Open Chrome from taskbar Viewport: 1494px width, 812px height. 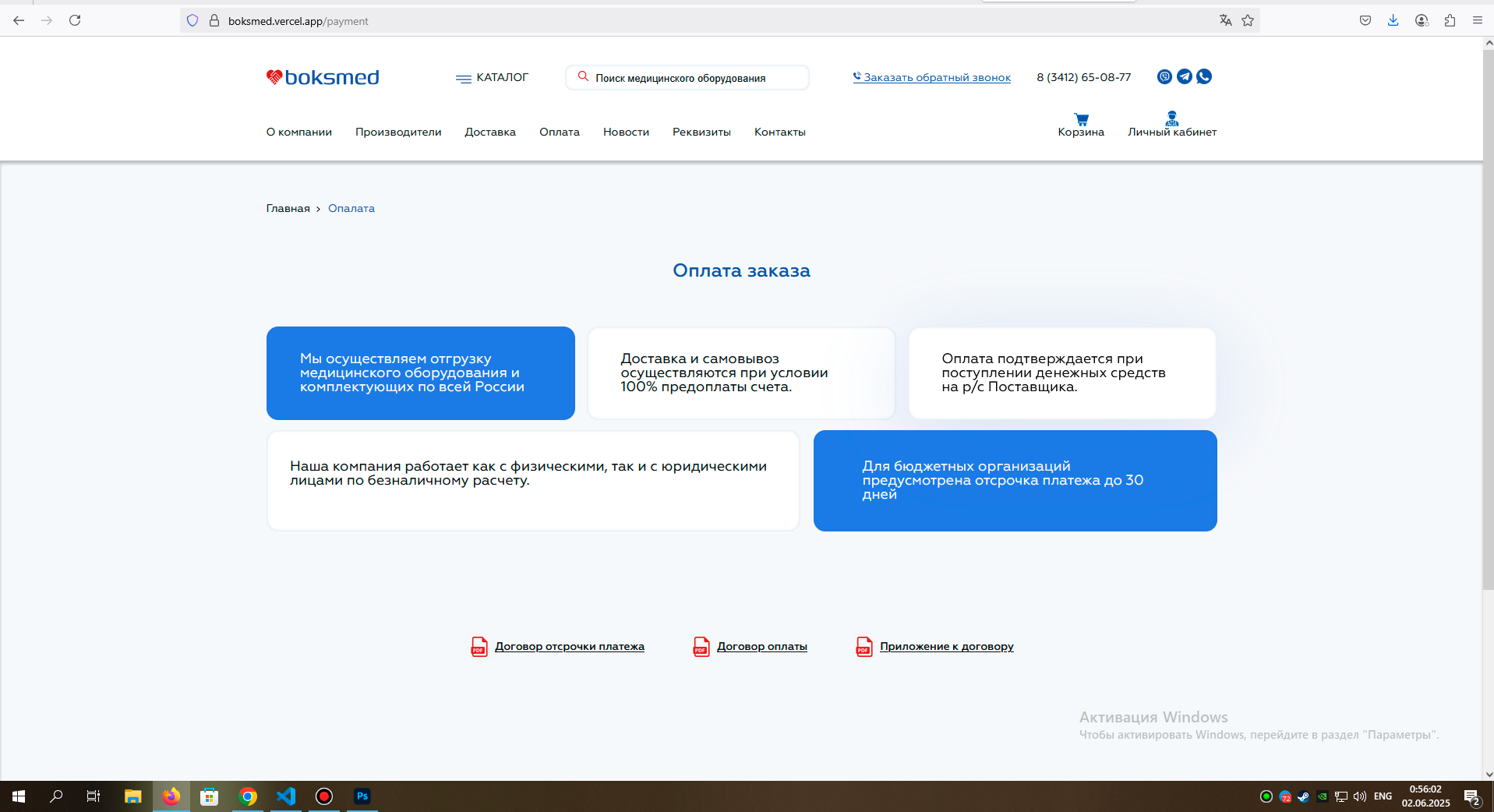[x=248, y=796]
